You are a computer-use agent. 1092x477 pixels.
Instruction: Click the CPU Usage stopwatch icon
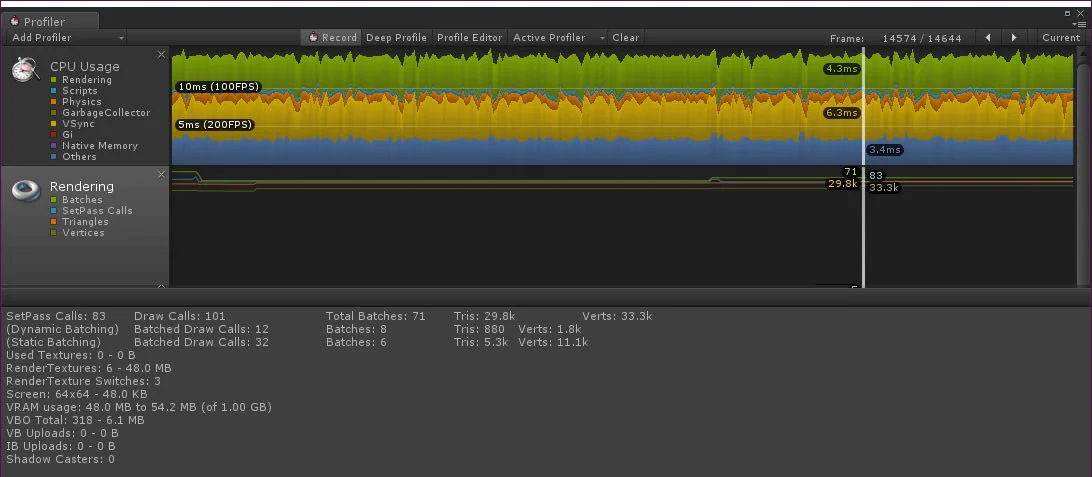(26, 68)
